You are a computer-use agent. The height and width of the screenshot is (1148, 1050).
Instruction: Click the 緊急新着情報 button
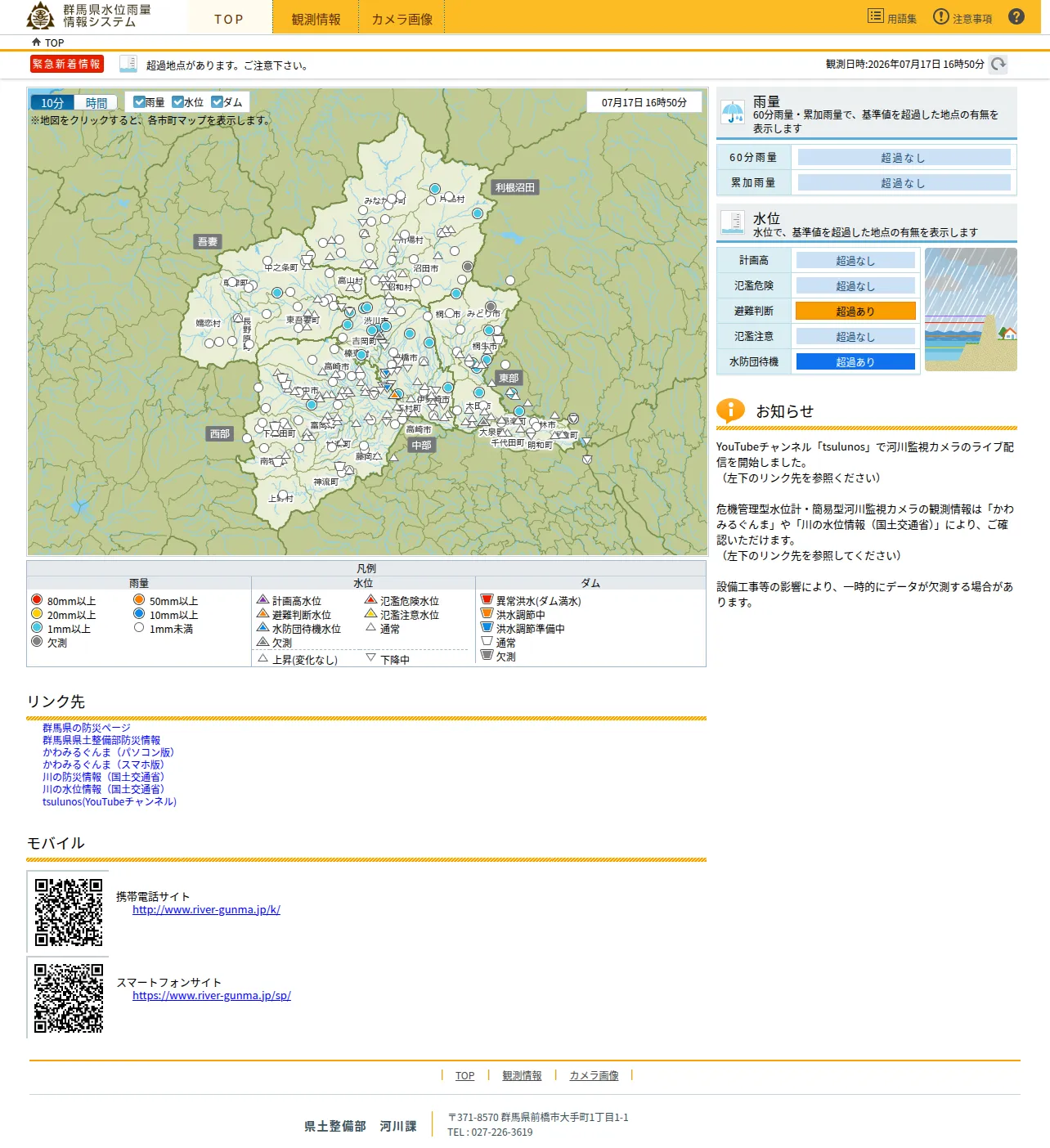(x=66, y=64)
